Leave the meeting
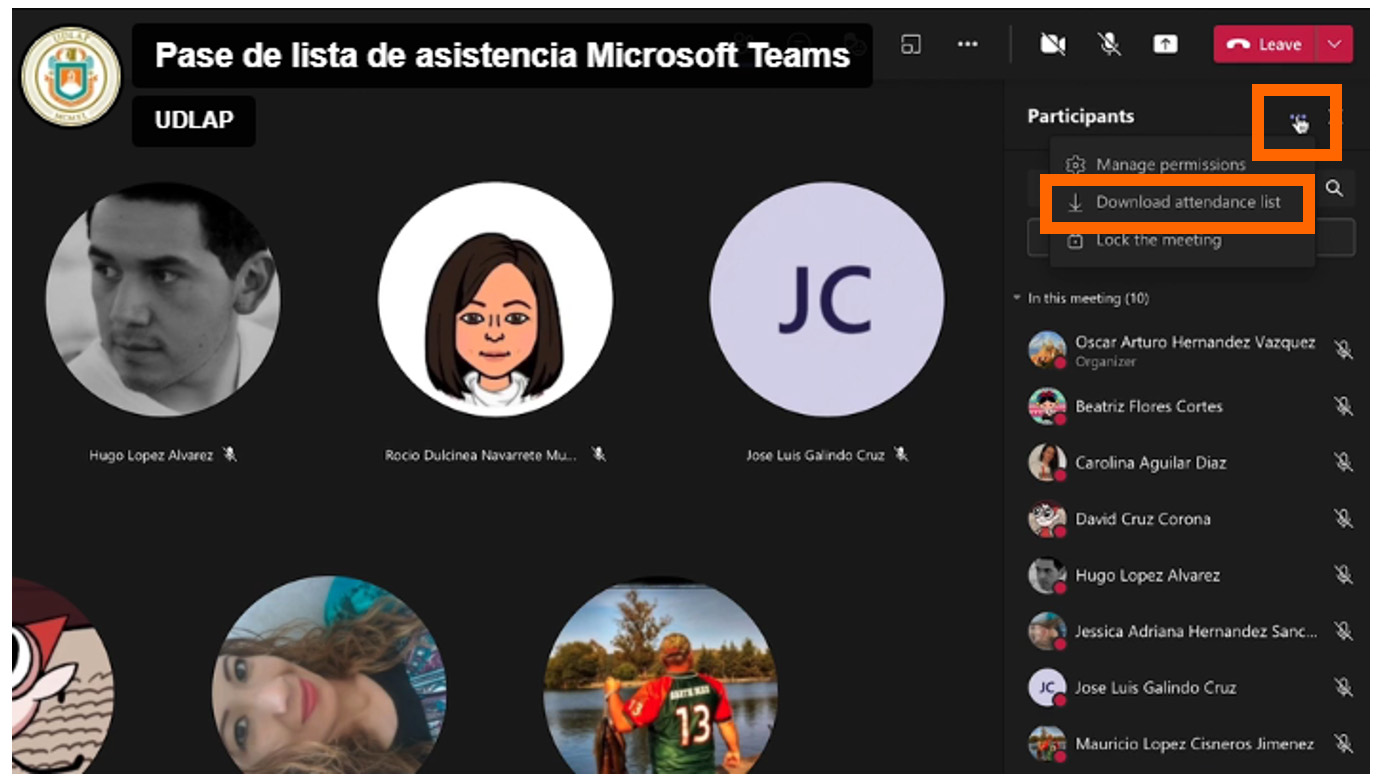 coord(1265,44)
